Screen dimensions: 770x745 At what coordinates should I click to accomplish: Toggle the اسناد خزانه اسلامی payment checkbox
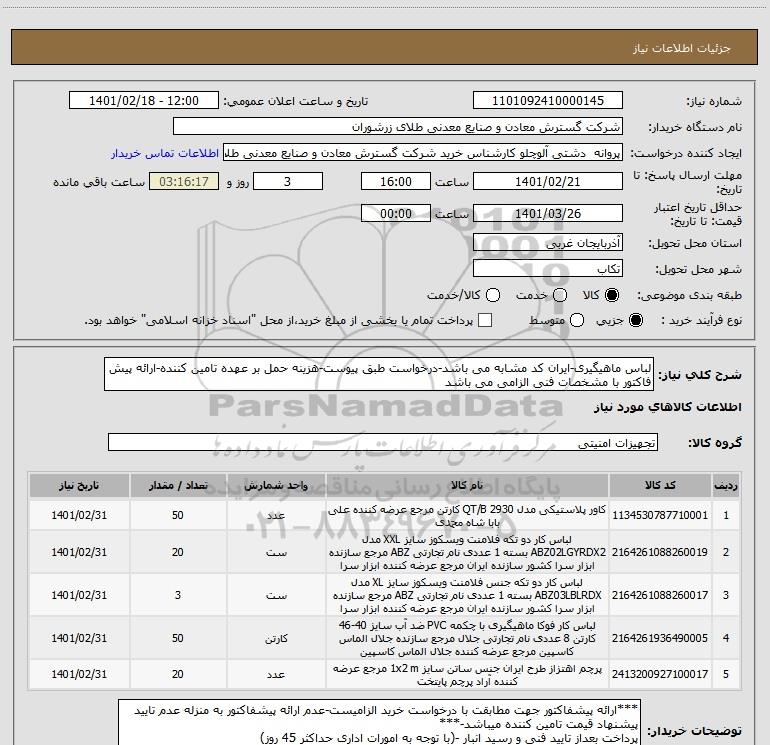[485, 320]
